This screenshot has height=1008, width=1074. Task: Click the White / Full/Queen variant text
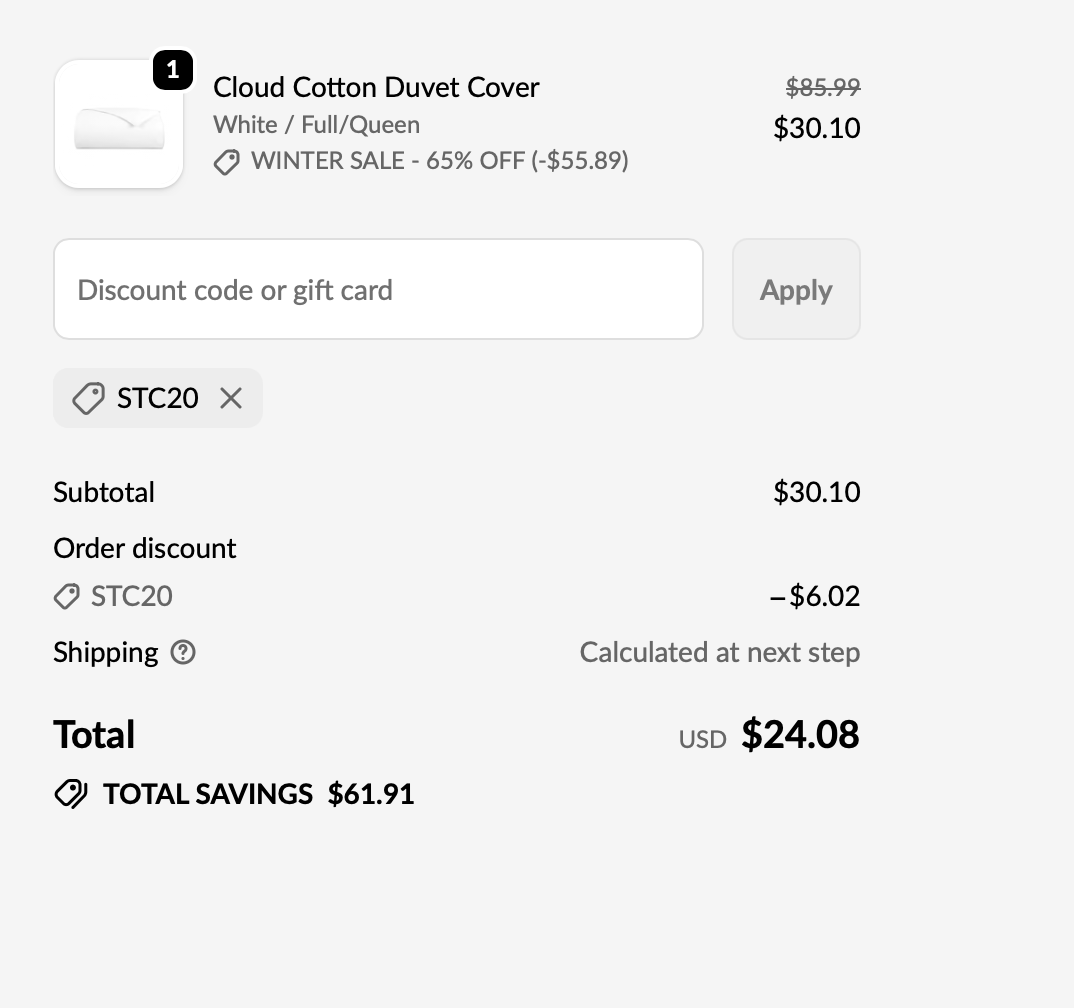316,125
